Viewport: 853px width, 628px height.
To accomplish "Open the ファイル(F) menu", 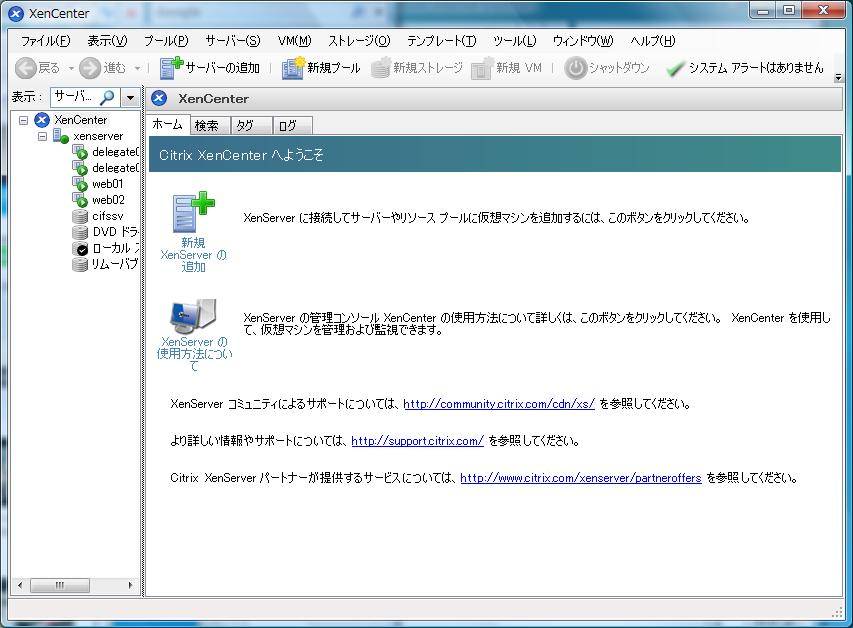I will click(x=46, y=41).
